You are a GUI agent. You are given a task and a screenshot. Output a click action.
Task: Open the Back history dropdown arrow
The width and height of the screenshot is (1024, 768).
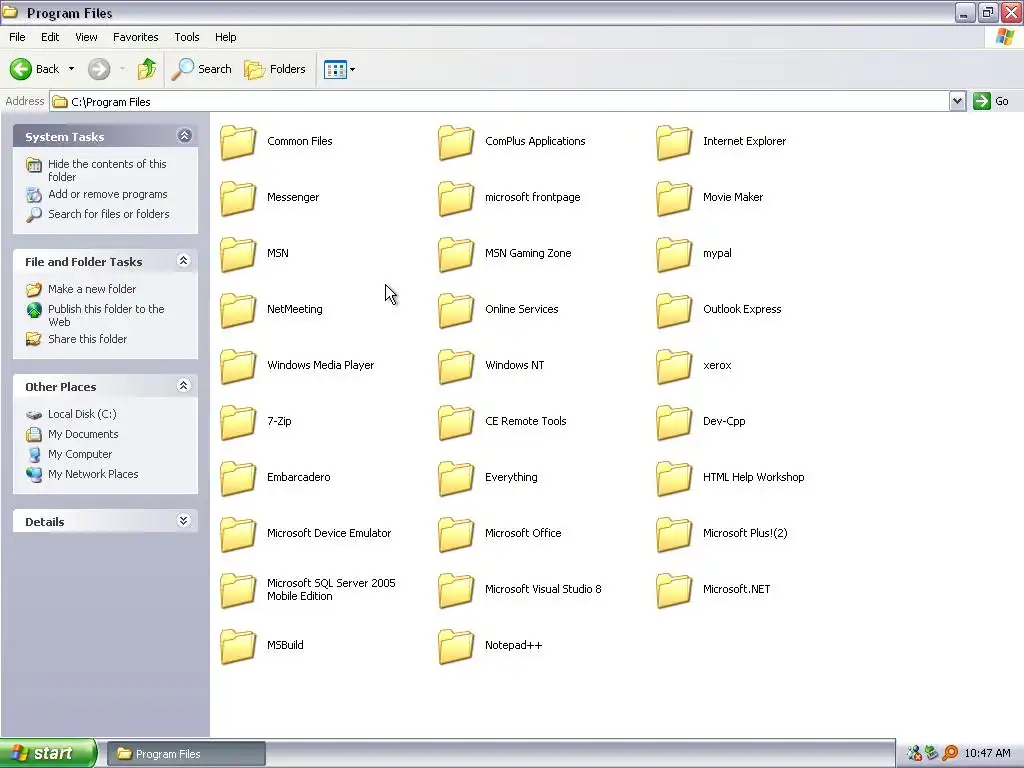coord(71,69)
